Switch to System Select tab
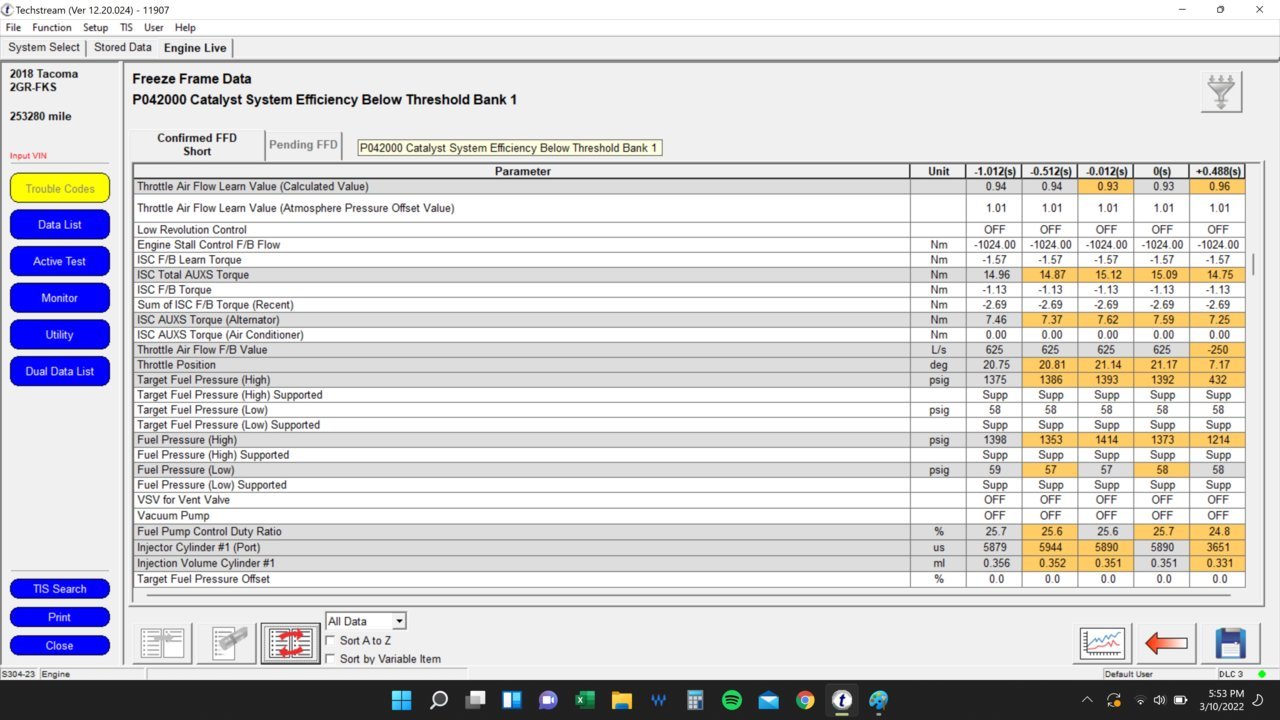 [x=44, y=48]
